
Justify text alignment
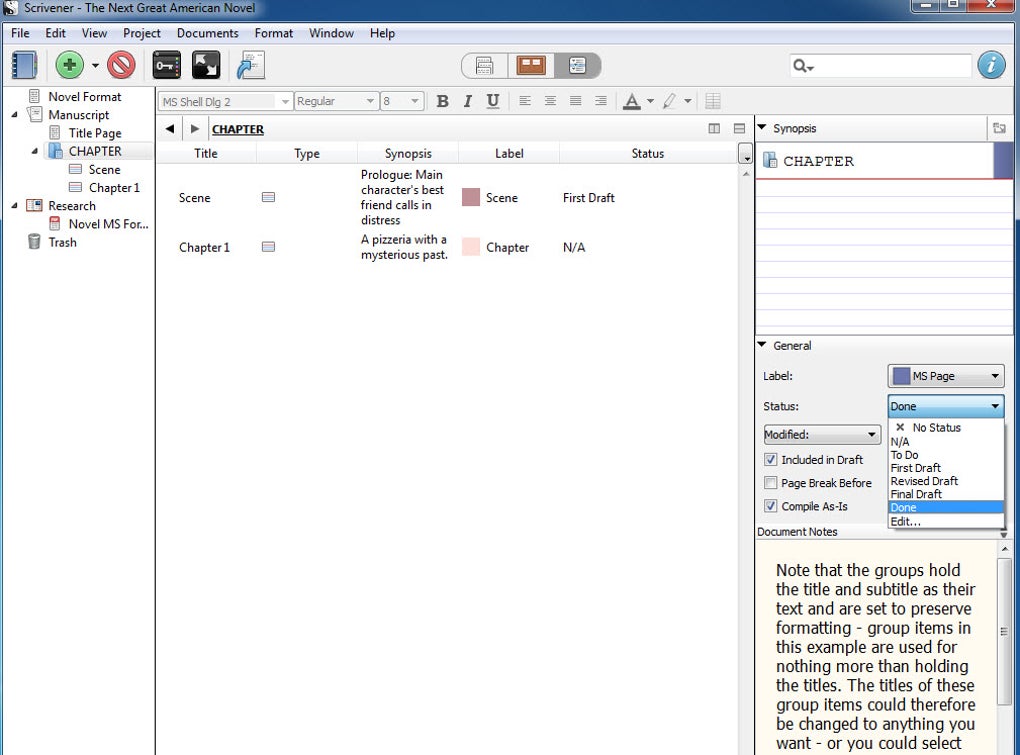point(576,101)
